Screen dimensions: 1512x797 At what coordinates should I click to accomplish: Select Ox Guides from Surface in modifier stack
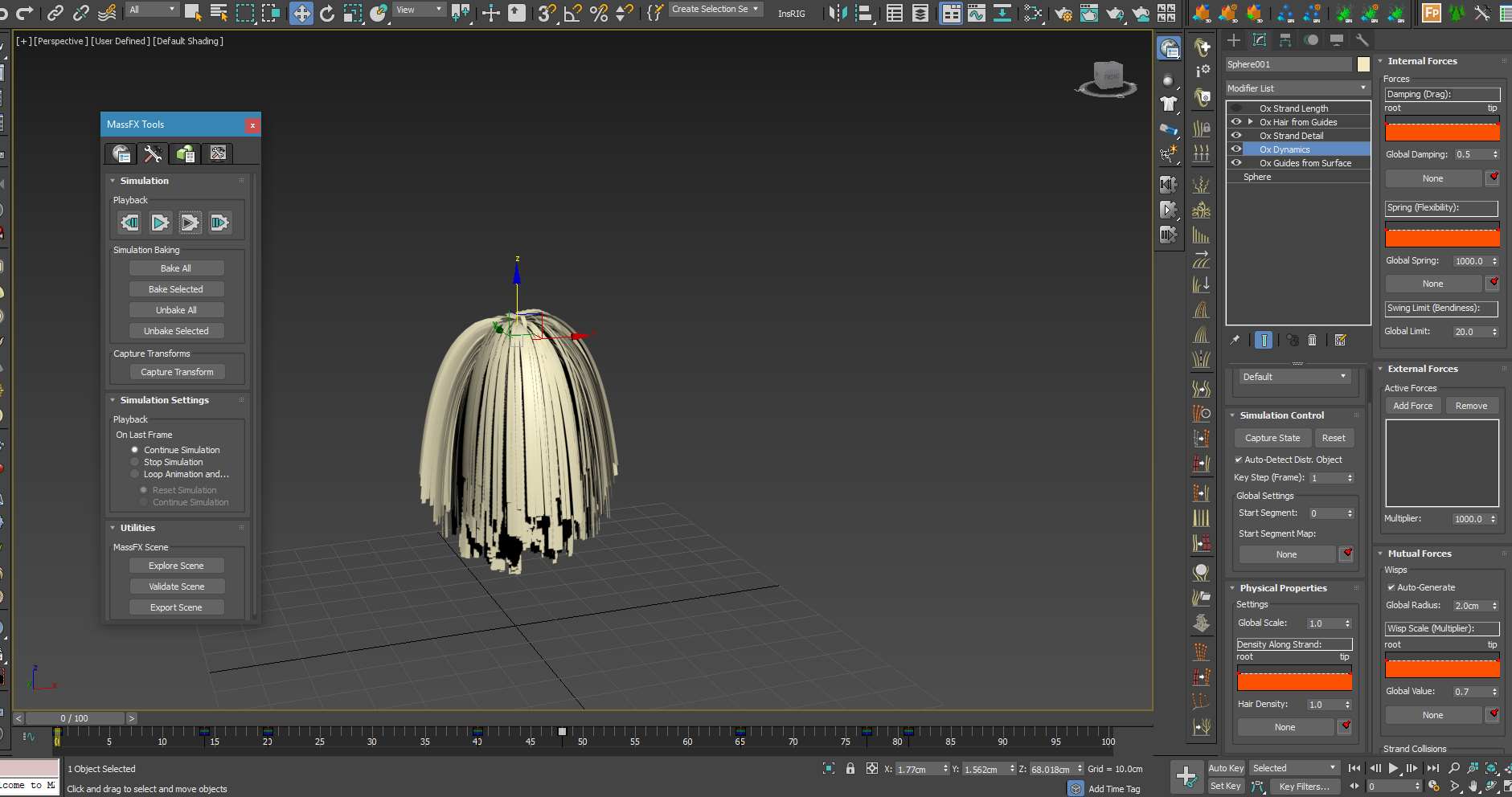1305,163
